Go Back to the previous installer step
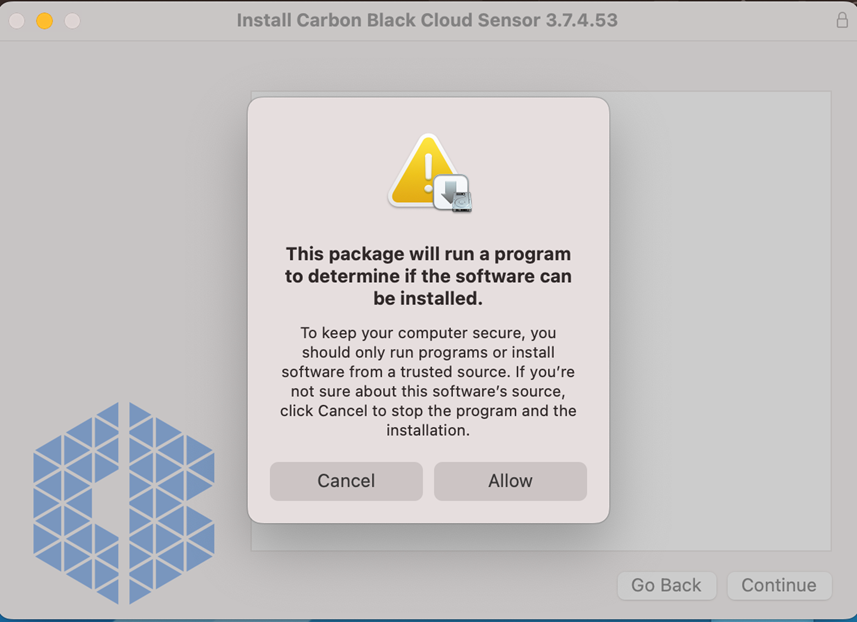This screenshot has width=857, height=622. [666, 585]
